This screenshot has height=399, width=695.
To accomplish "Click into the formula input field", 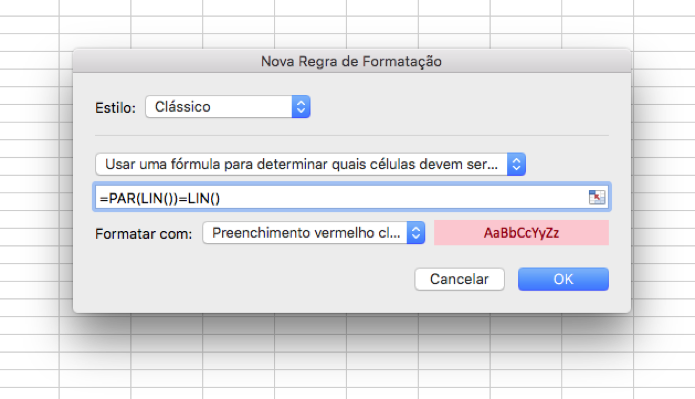I will click(352, 197).
